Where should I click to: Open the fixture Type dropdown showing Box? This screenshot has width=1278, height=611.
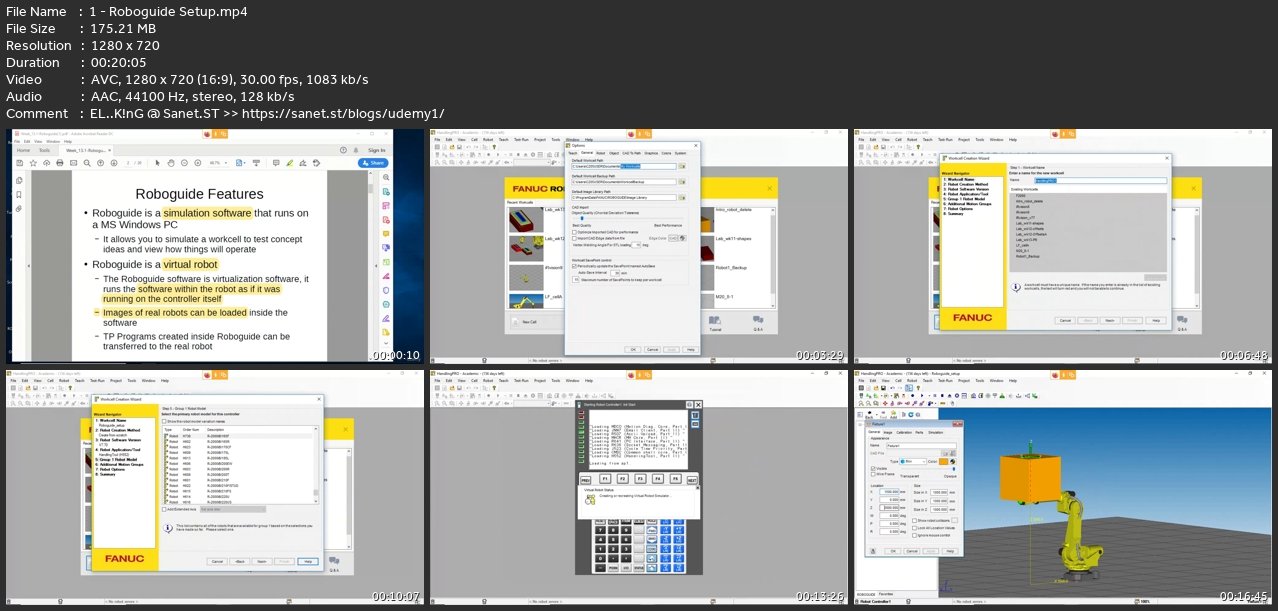coord(913,461)
